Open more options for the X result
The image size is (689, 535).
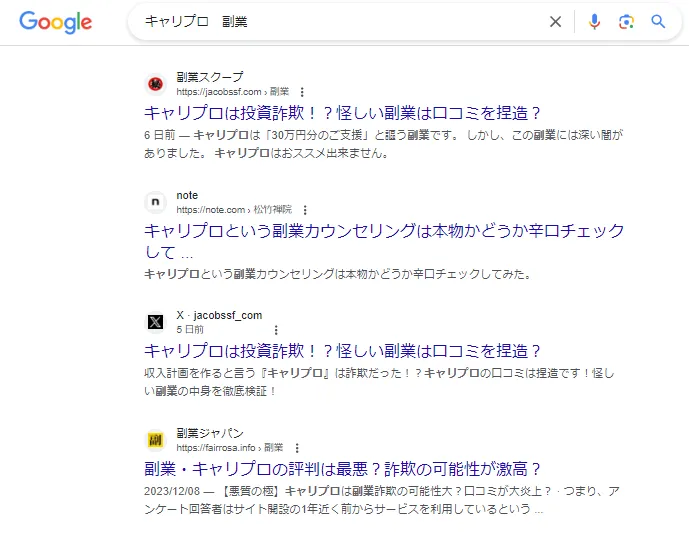pos(276,329)
